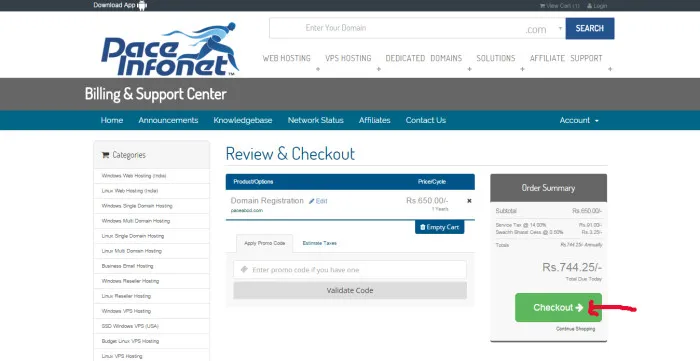Click the Categories cart icon
The image size is (700, 361).
point(105,155)
